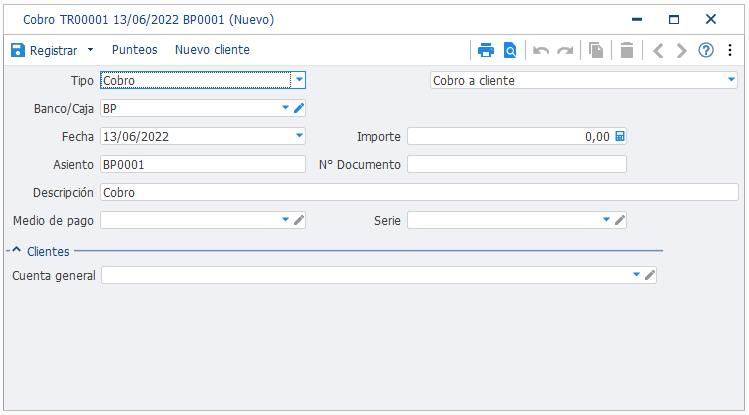This screenshot has width=749, height=415.
Task: Open the Registrar dropdown arrow
Action: coord(90,50)
